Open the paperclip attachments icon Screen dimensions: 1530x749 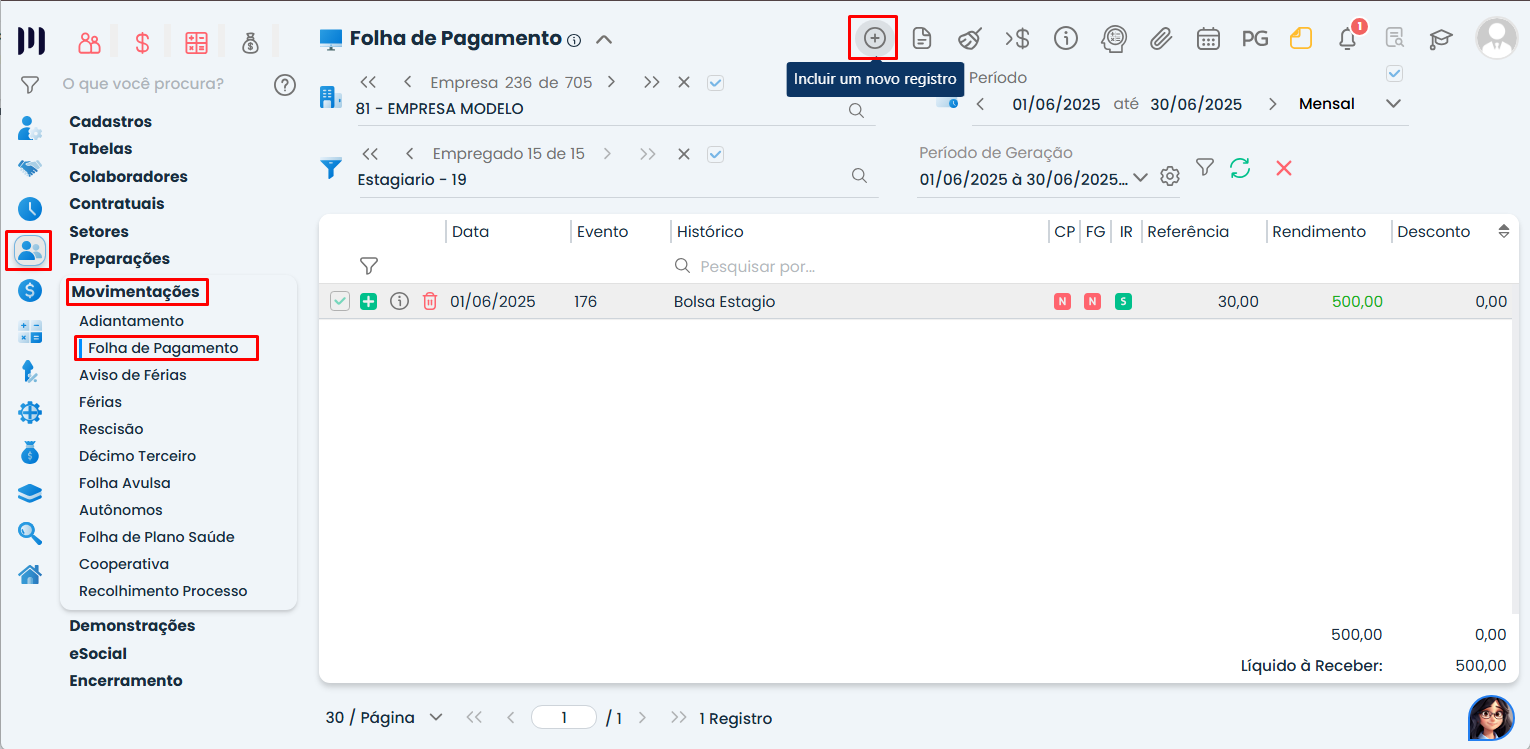point(1160,39)
